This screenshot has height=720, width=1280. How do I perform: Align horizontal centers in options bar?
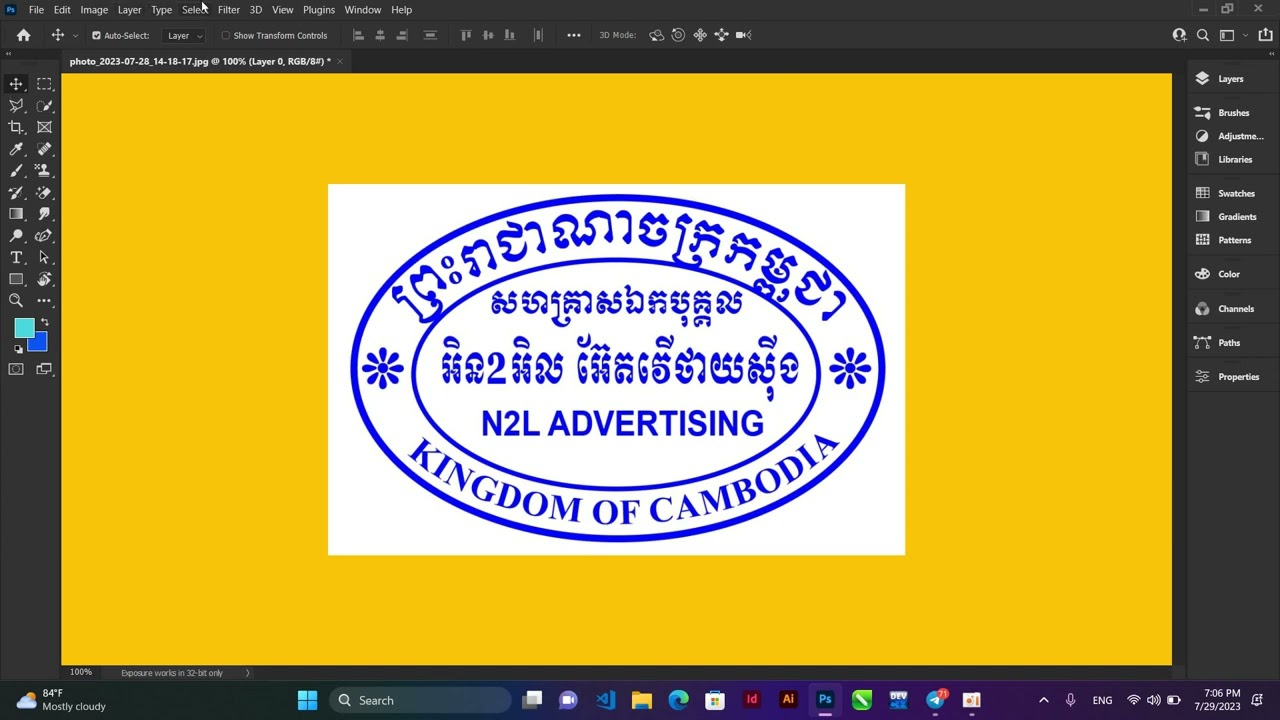coord(380,35)
